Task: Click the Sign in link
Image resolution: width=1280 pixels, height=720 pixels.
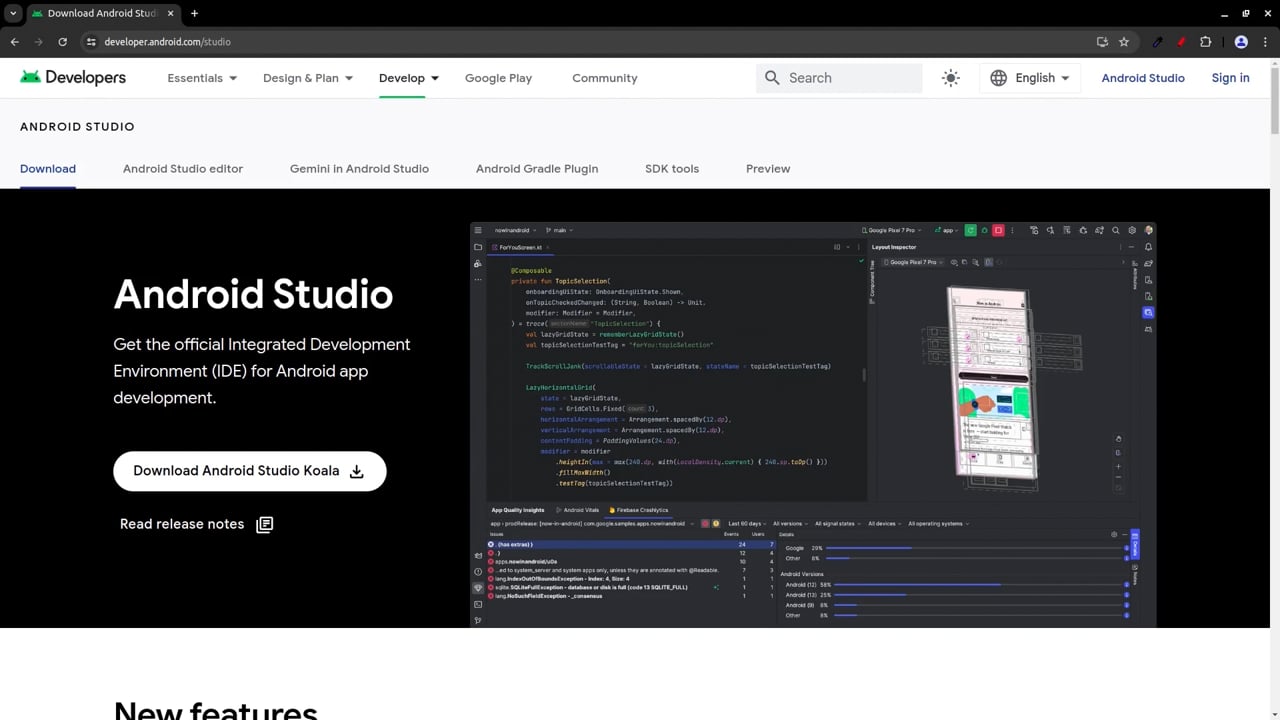Action: pyautogui.click(x=1230, y=78)
